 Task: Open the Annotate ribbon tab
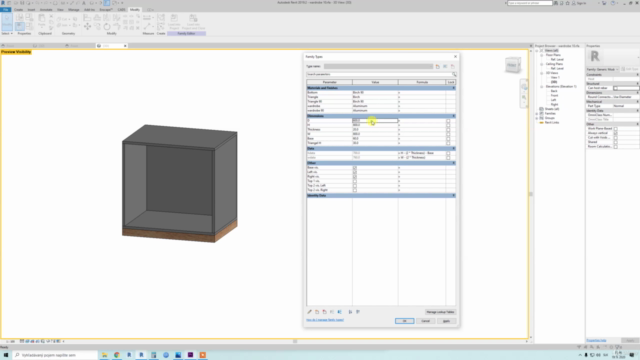click(x=46, y=9)
